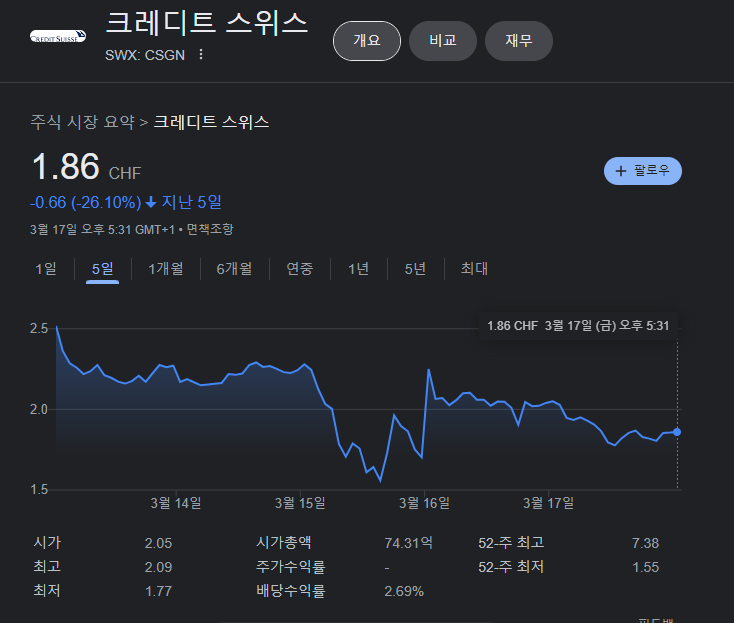
Task: Switch chart range to 1개월
Action: 166,269
